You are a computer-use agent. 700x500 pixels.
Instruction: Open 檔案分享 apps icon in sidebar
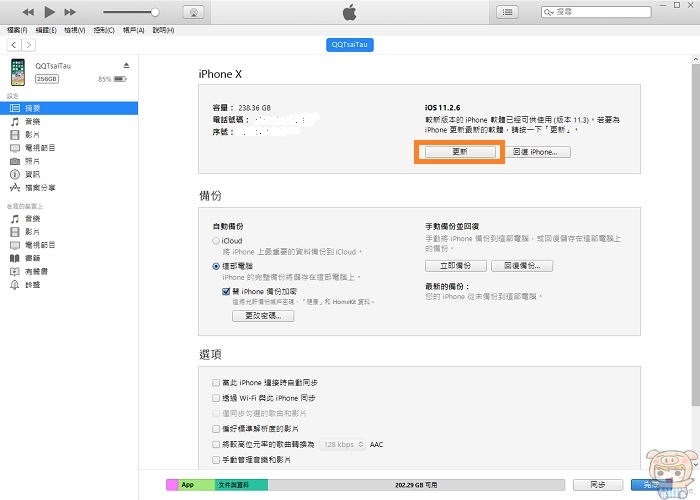[15, 188]
